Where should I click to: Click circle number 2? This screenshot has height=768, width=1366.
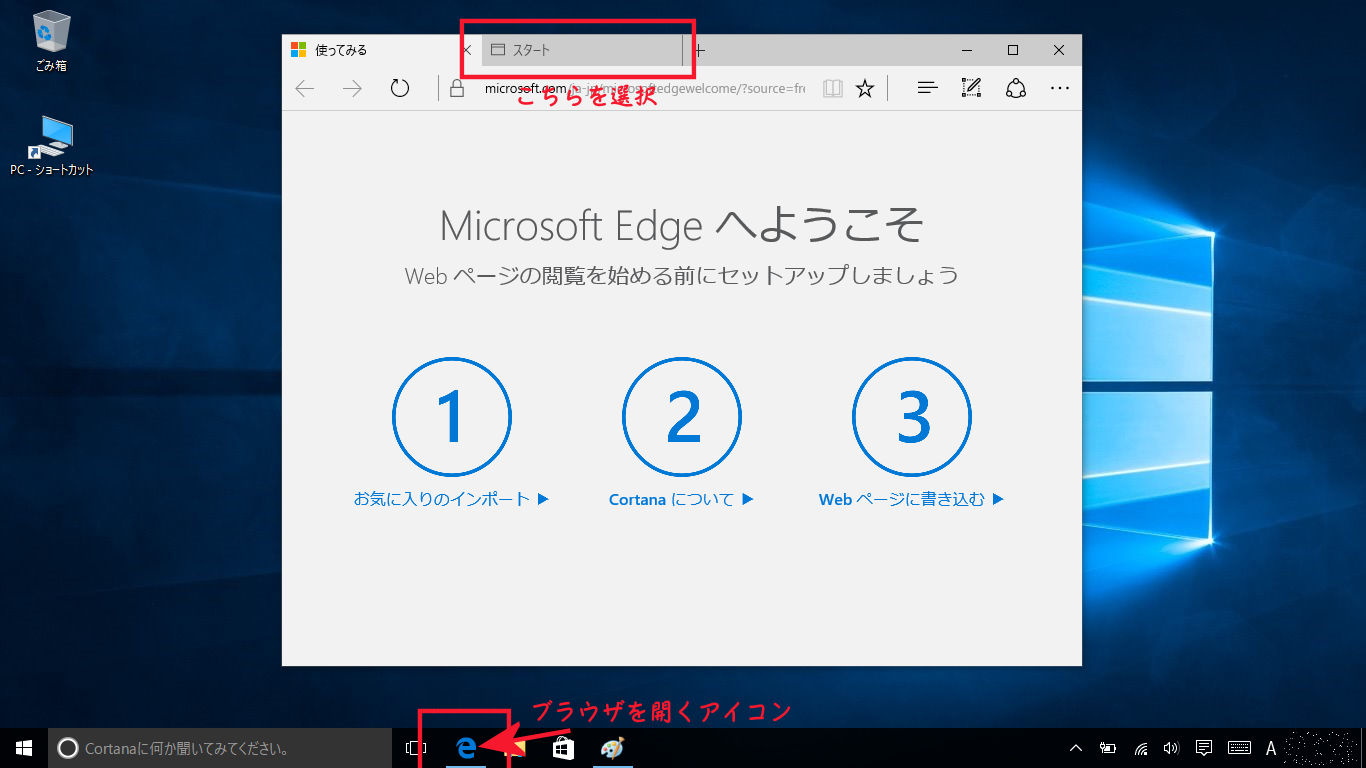tap(682, 417)
